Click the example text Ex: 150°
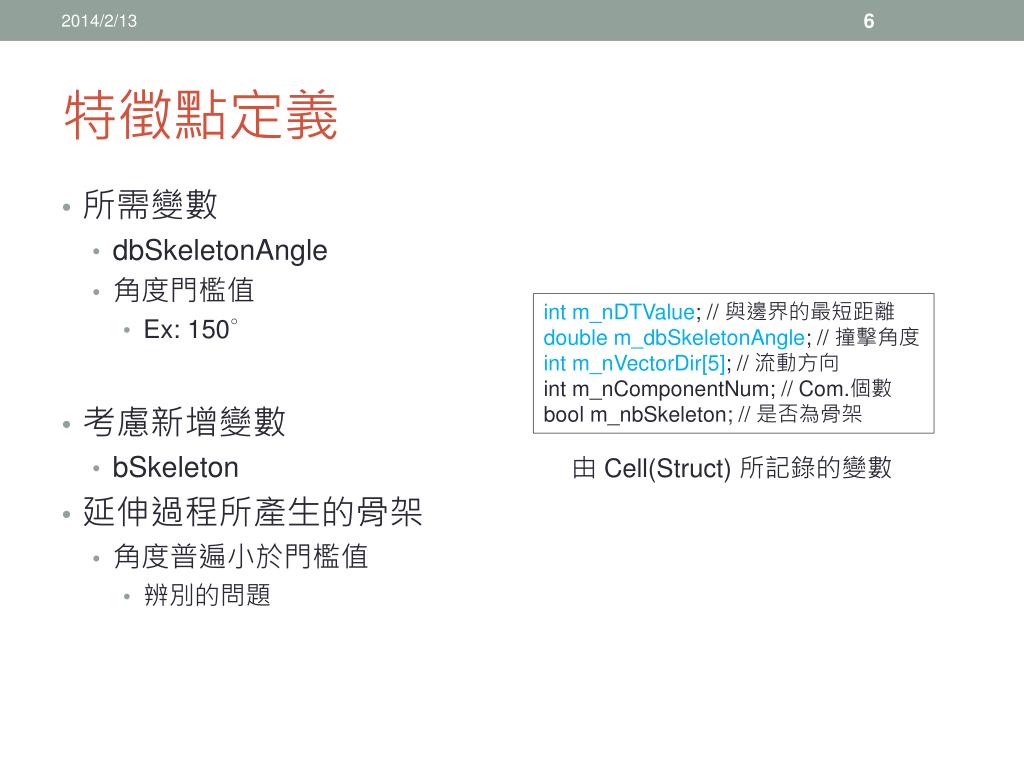The height and width of the screenshot is (768, 1024). point(191,329)
